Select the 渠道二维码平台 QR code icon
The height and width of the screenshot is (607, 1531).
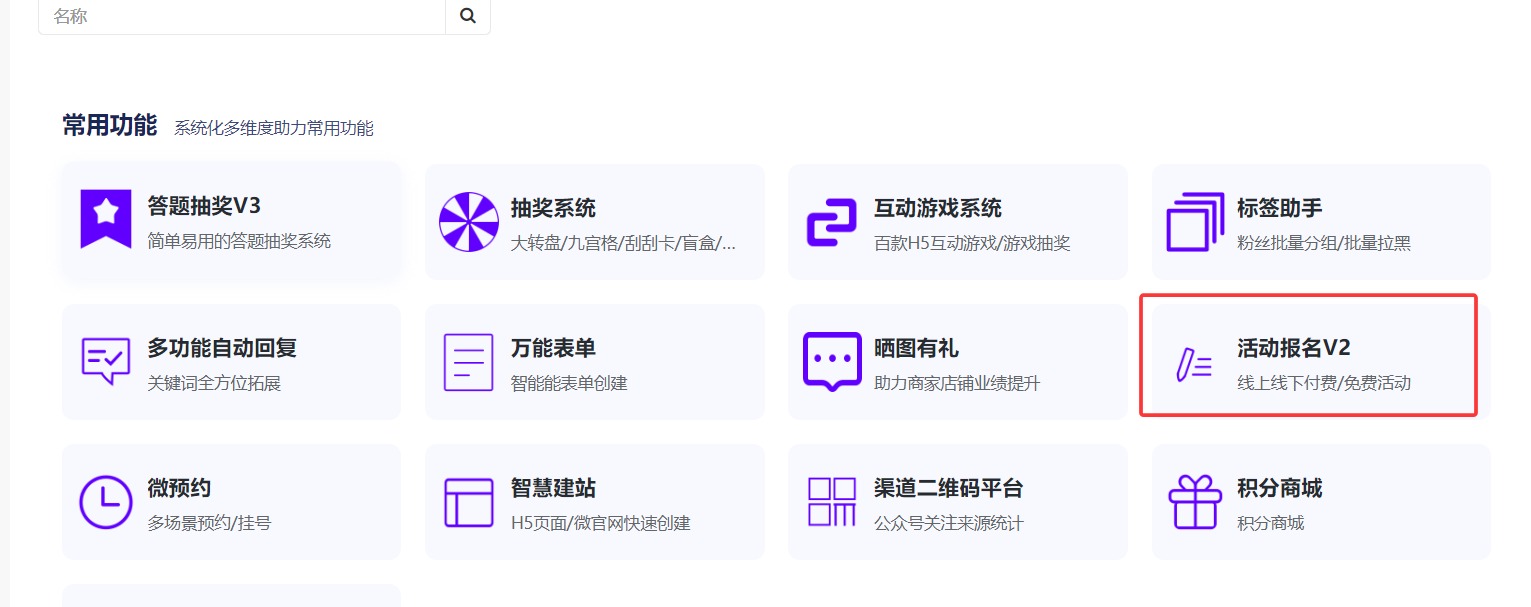[832, 502]
